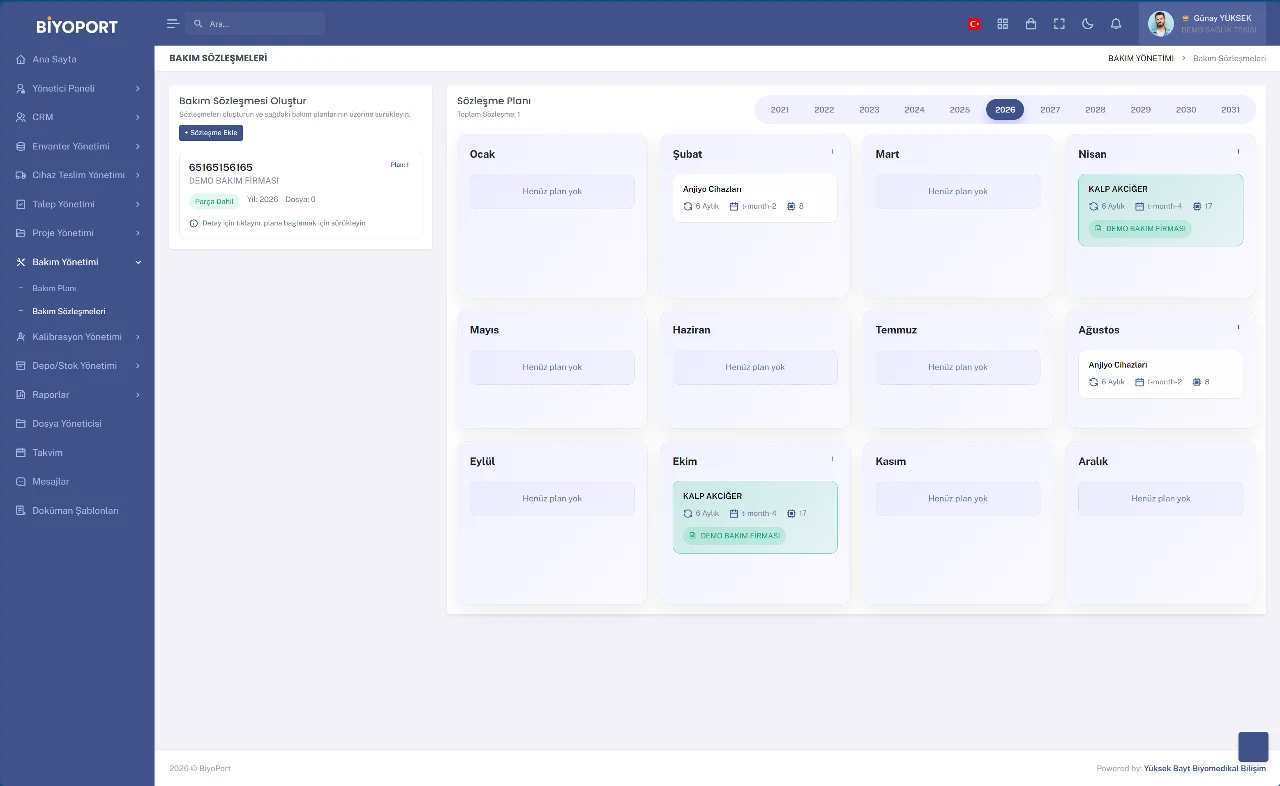Open the Turkish flag language selector
Screen dimensions: 1280x786
tap(974, 24)
